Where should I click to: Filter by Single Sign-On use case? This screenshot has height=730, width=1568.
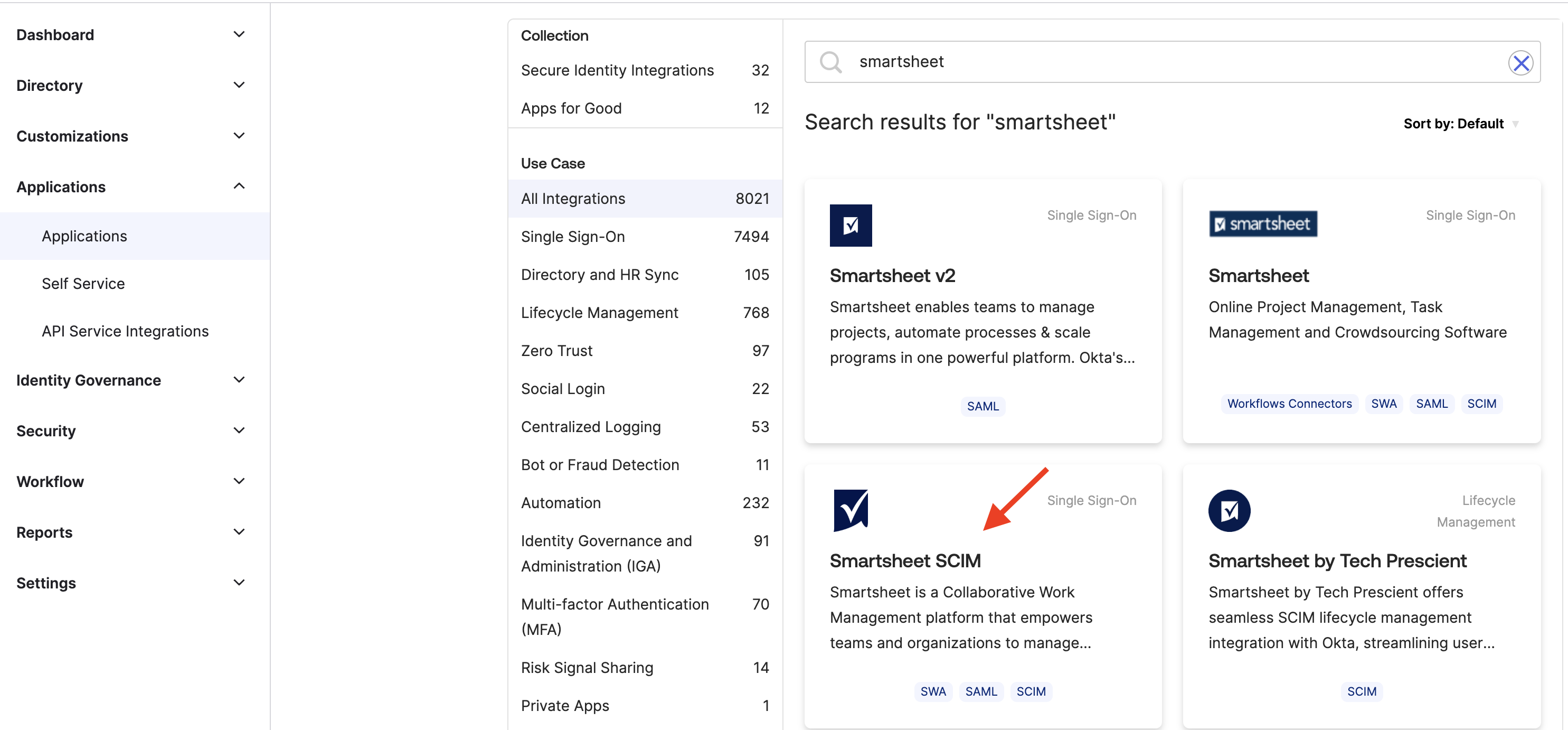(573, 237)
